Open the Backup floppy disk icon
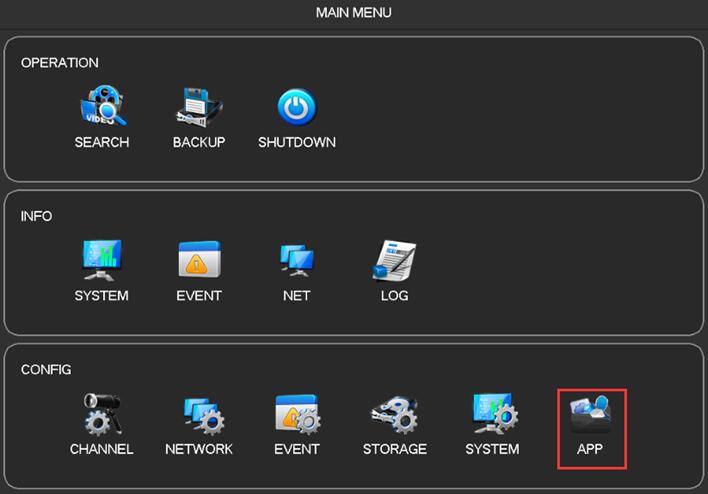The width and height of the screenshot is (708, 494). pyautogui.click(x=199, y=108)
